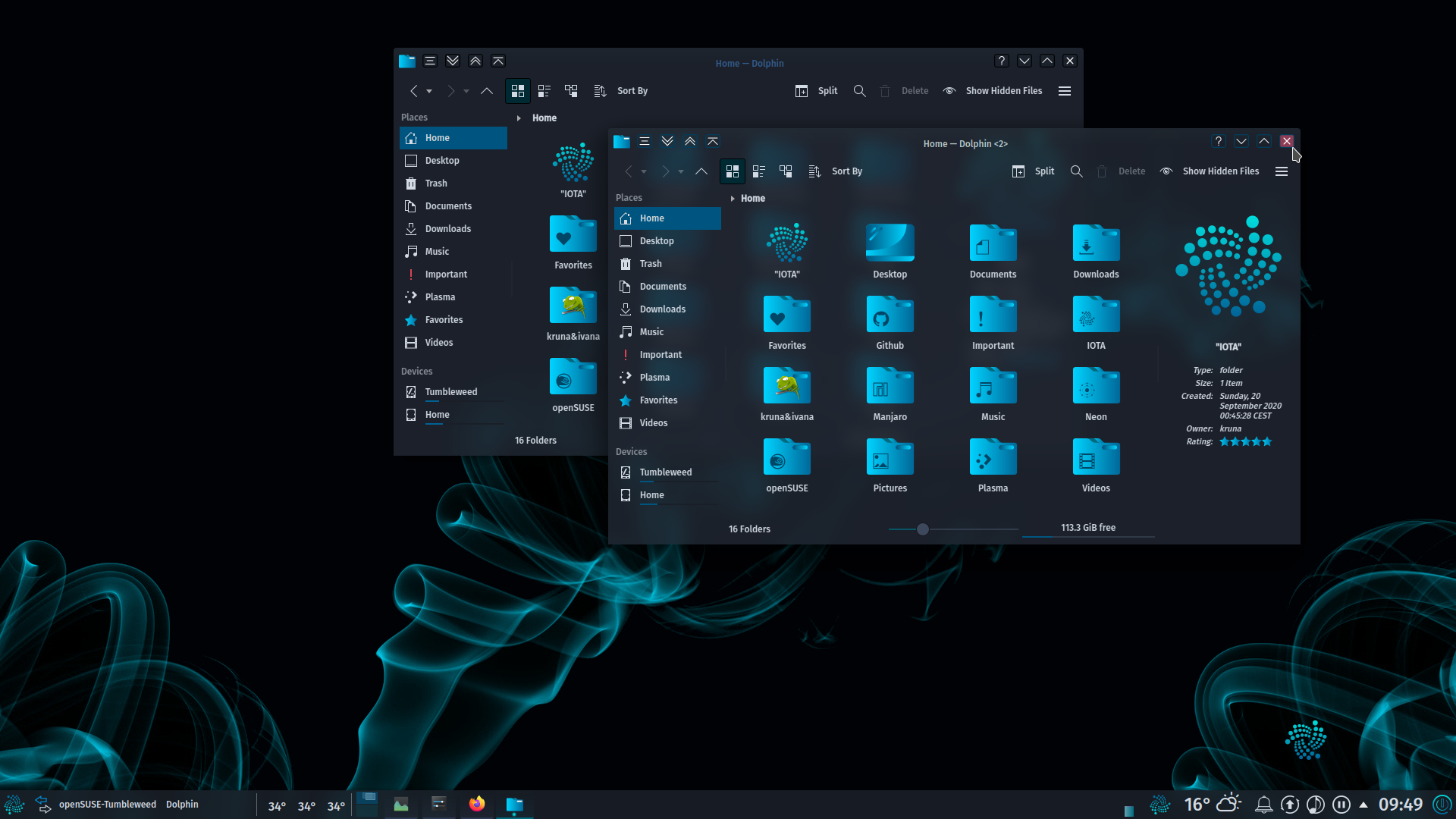The width and height of the screenshot is (1456, 819).
Task: Toggle Split view in back Dolphin window
Action: (816, 91)
